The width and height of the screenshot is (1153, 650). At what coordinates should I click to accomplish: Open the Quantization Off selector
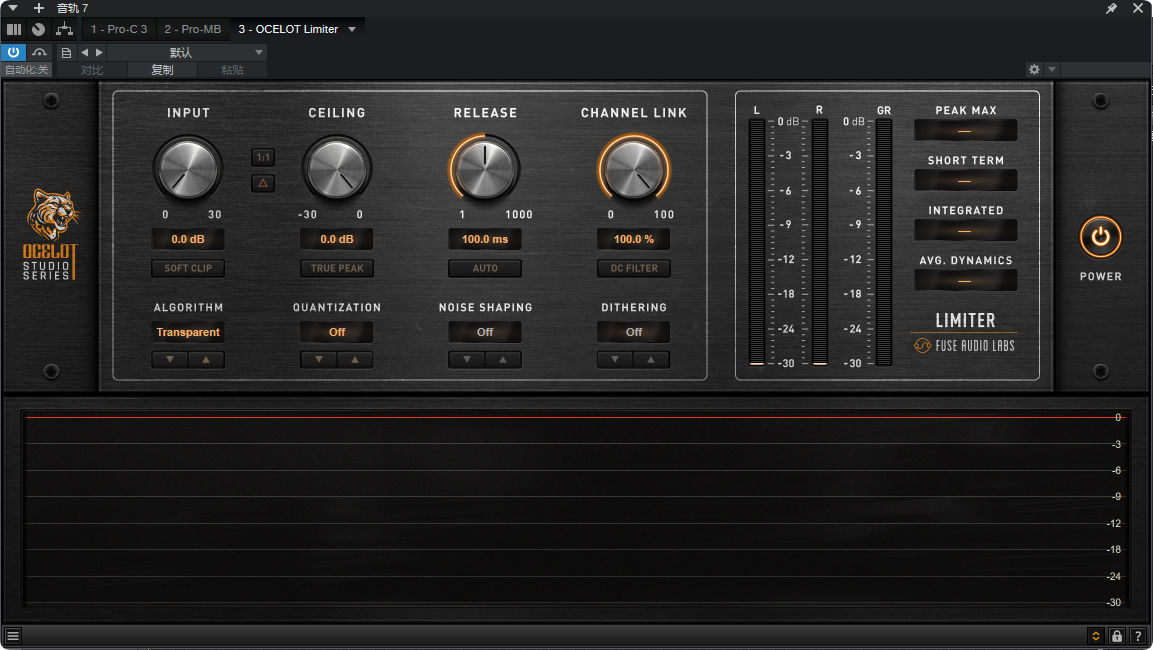pos(337,332)
